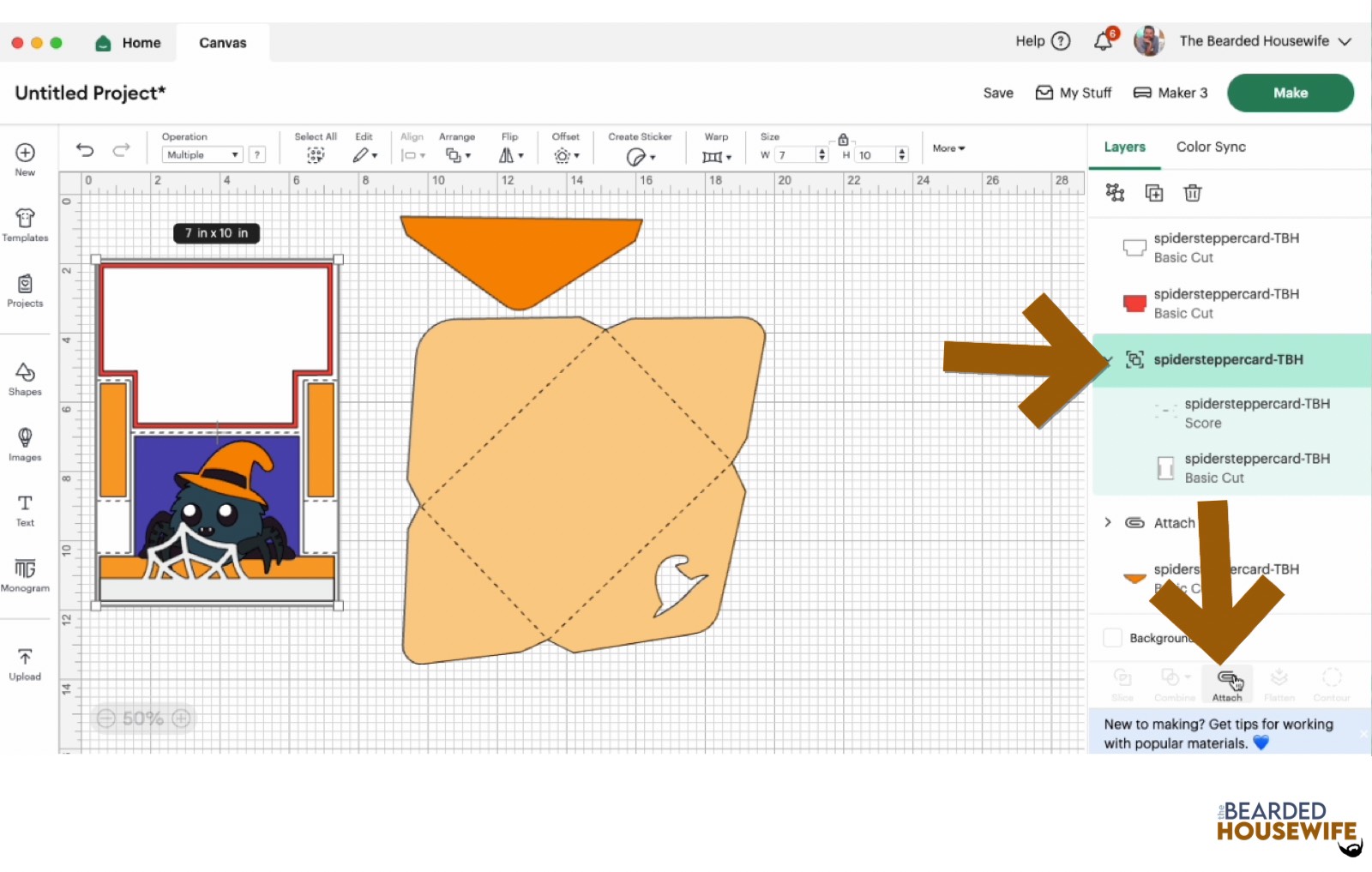Viewport: 1372px width, 872px height.
Task: Select the Text tool
Action: [x=25, y=509]
